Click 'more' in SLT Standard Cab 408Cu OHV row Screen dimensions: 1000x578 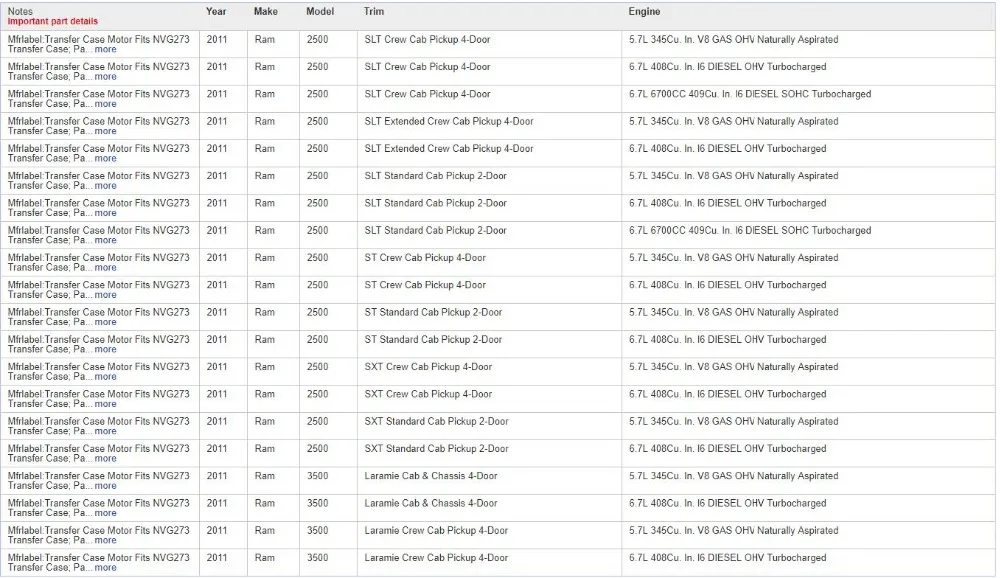point(105,213)
